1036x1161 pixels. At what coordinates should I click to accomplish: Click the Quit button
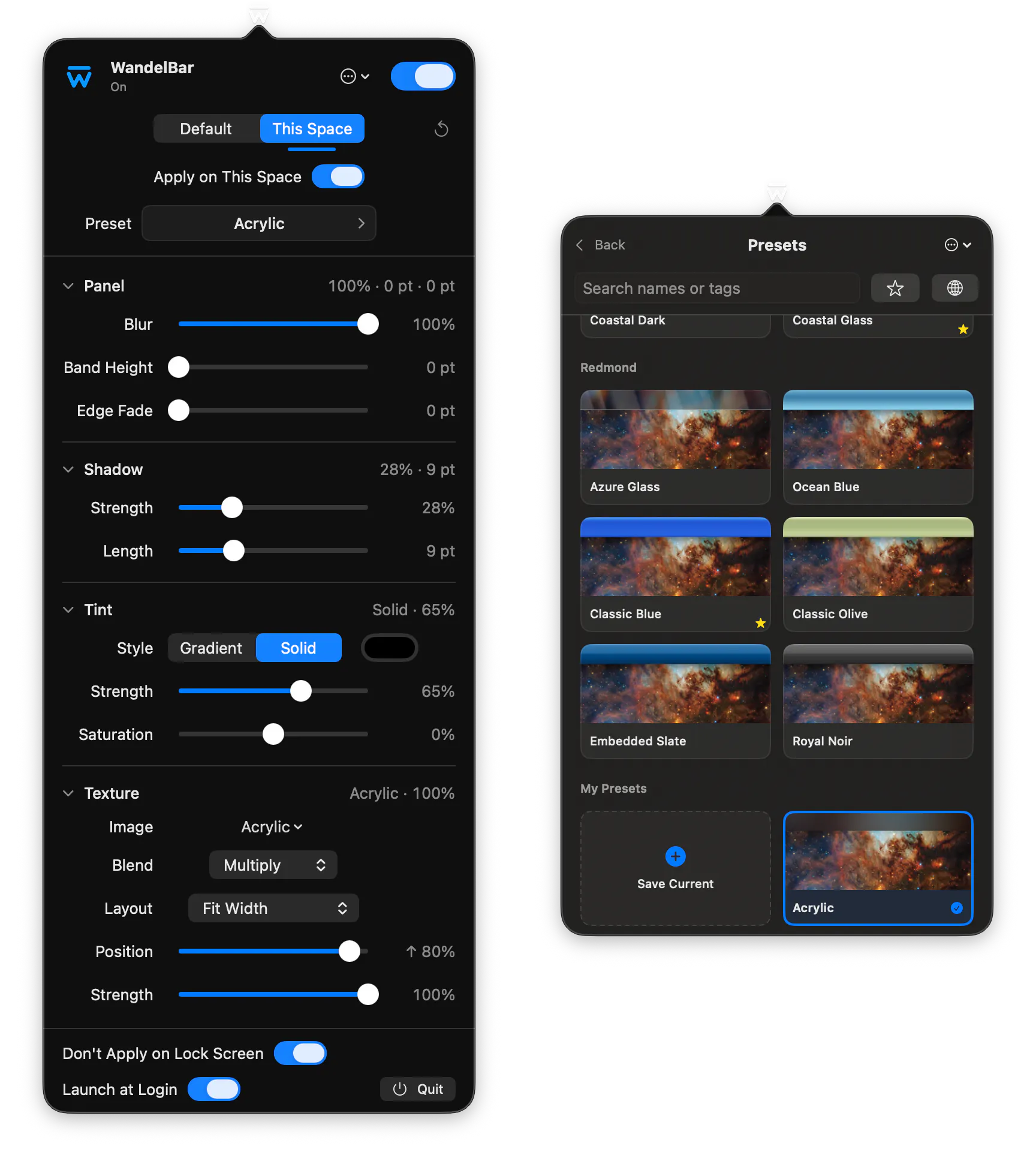click(418, 1089)
